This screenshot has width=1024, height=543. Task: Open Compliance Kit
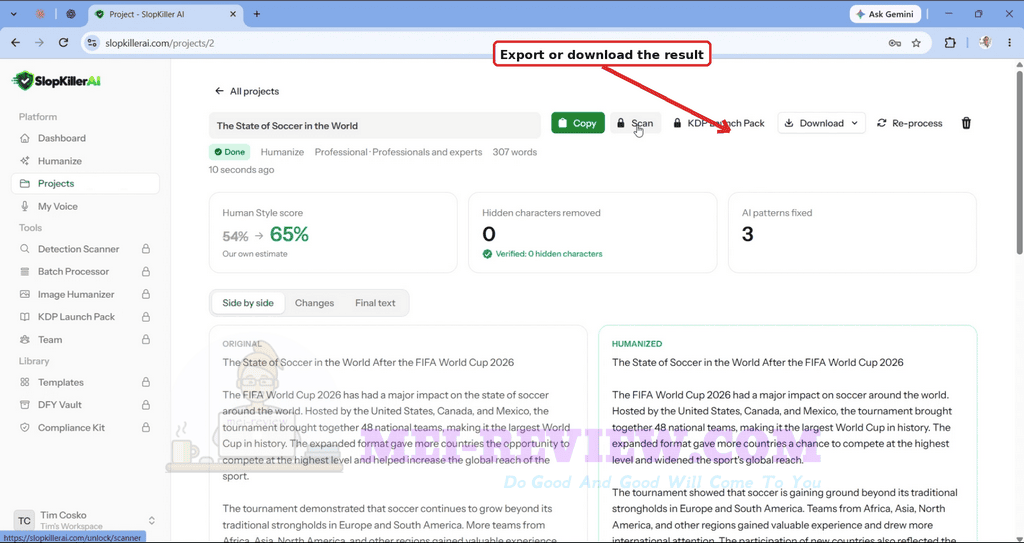pos(71,427)
